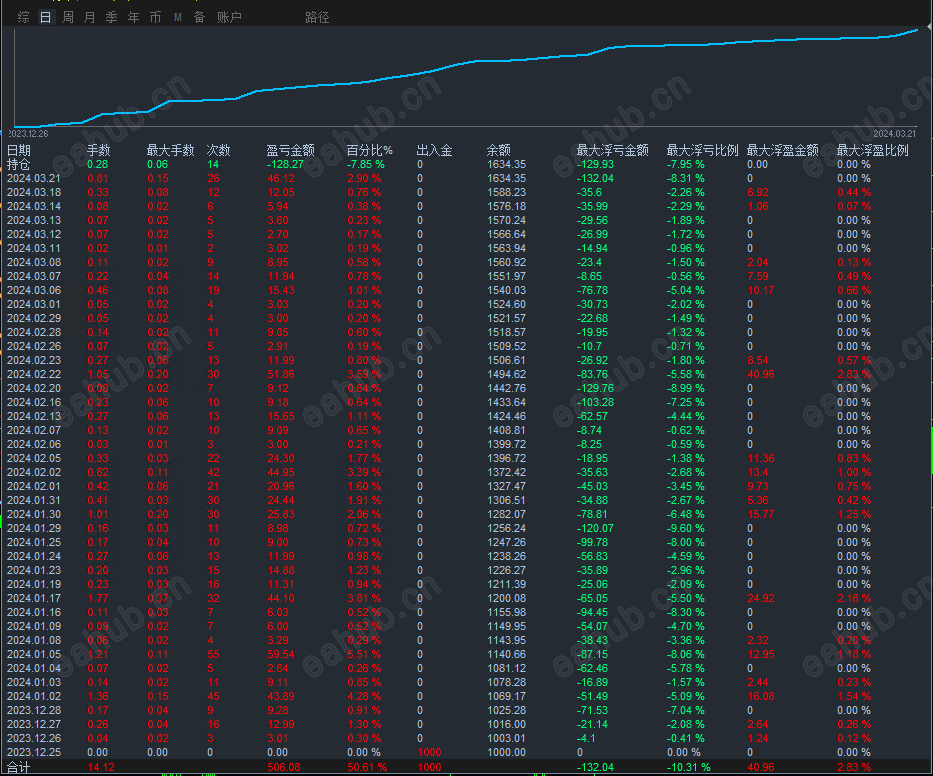Click the 合计 totals row label
933x776 pixels.
click(18, 767)
